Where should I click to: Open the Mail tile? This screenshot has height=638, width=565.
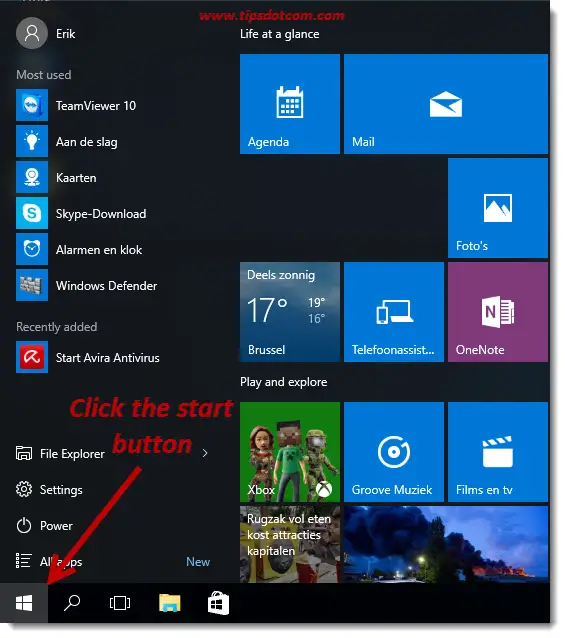pos(446,104)
